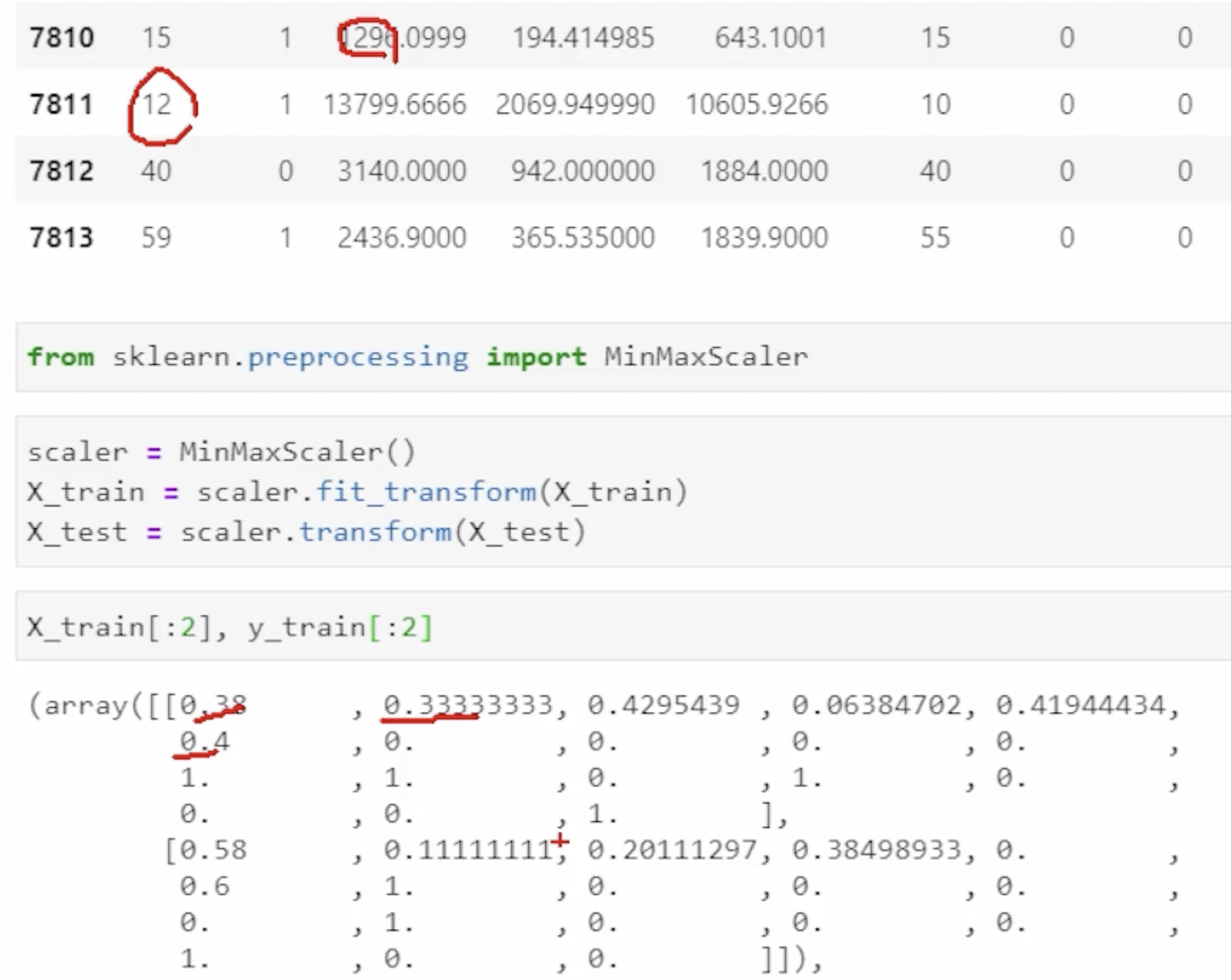Click the 0.4295439 value in array output

tap(663, 705)
